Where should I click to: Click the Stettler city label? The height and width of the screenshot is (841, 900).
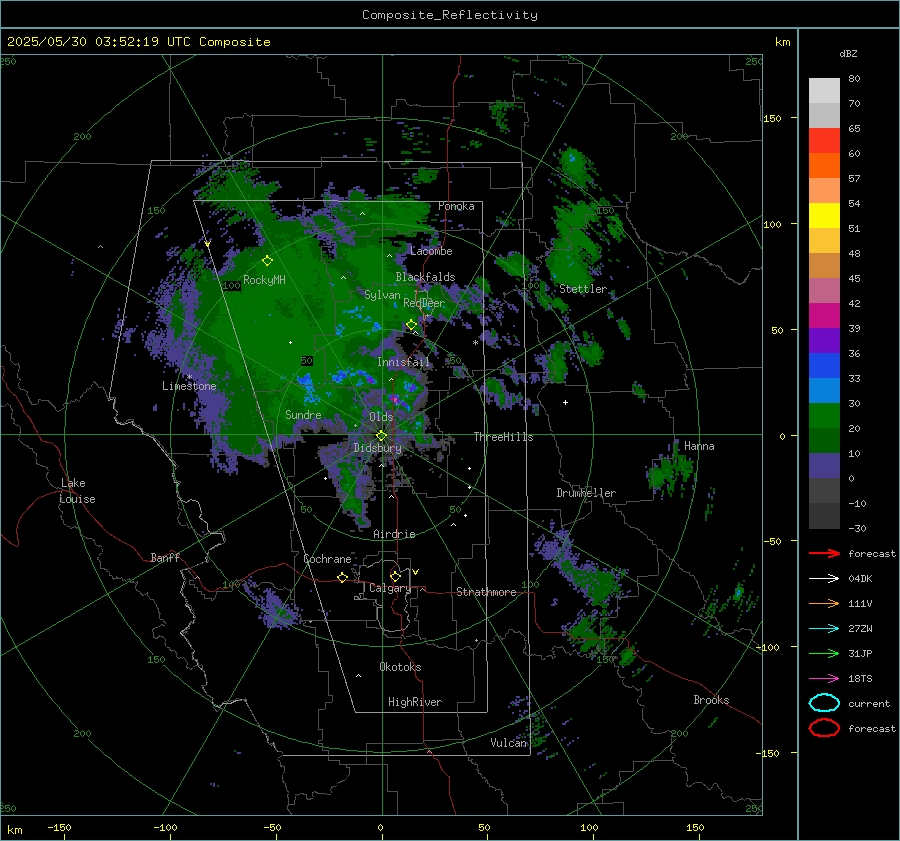[583, 289]
